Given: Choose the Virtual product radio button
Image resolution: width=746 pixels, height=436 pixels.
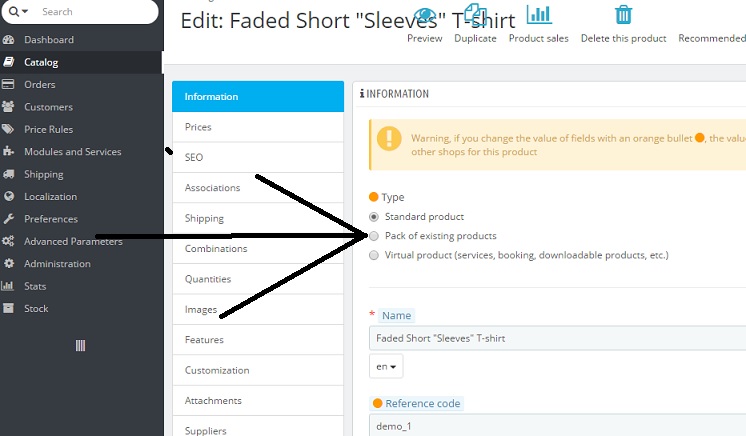Looking at the screenshot, I should tap(374, 255).
